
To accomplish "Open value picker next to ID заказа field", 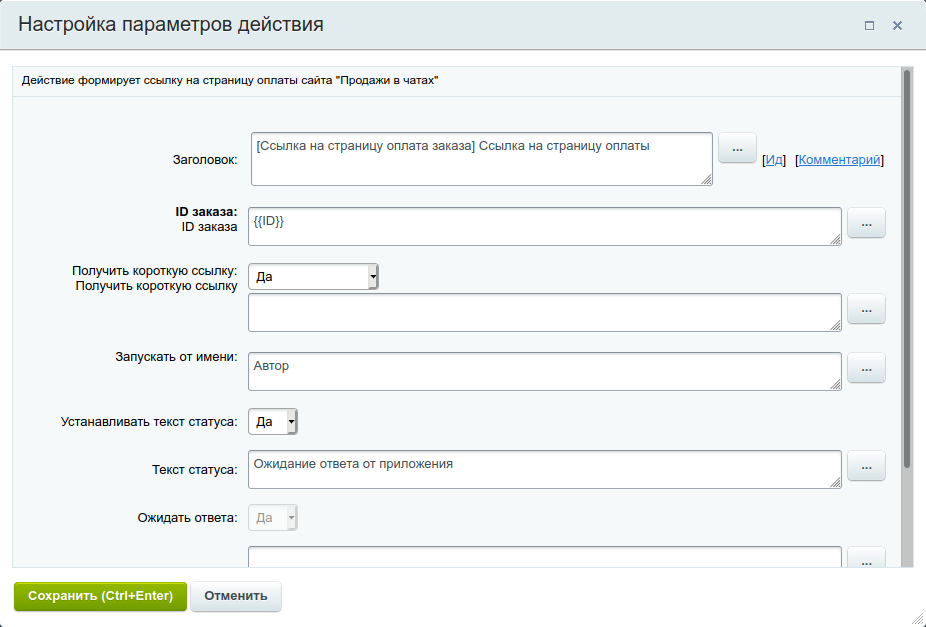I will click(x=866, y=223).
